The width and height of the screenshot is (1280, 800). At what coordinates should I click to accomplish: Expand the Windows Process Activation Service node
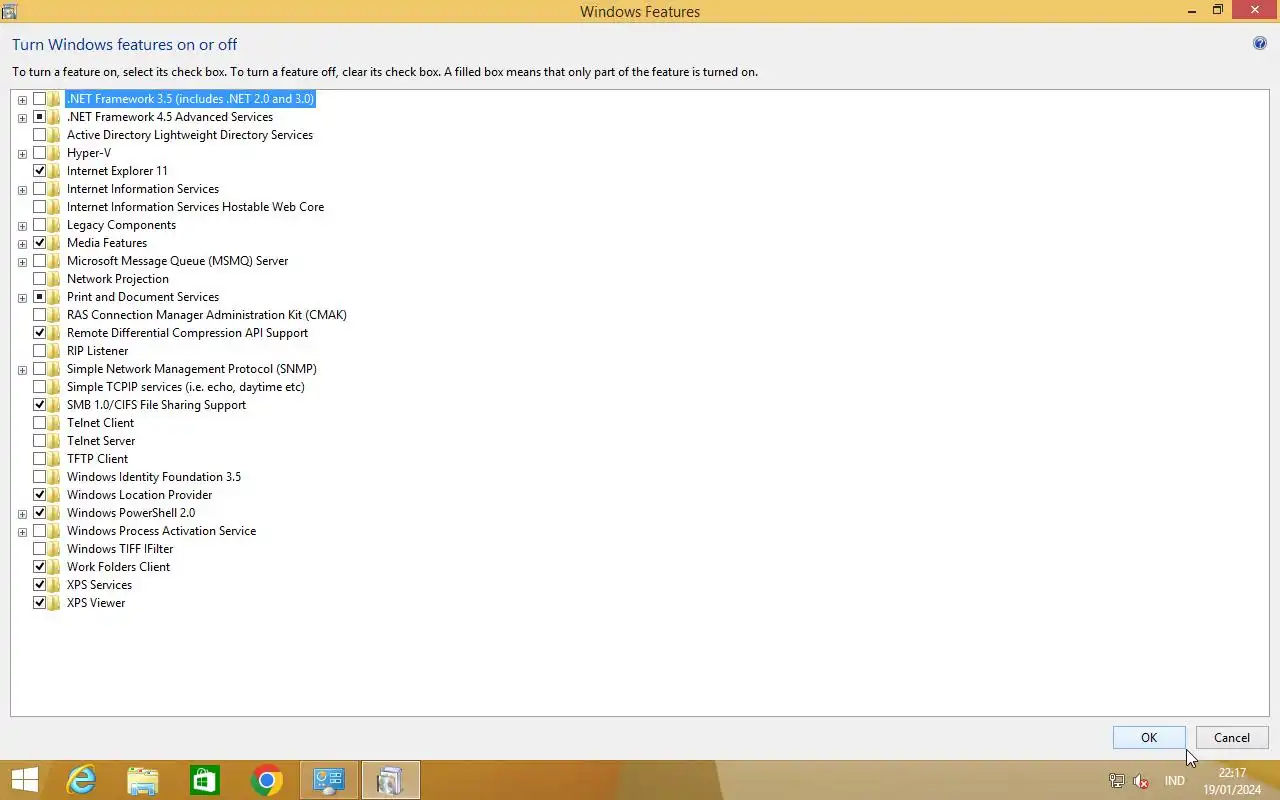pos(22,532)
